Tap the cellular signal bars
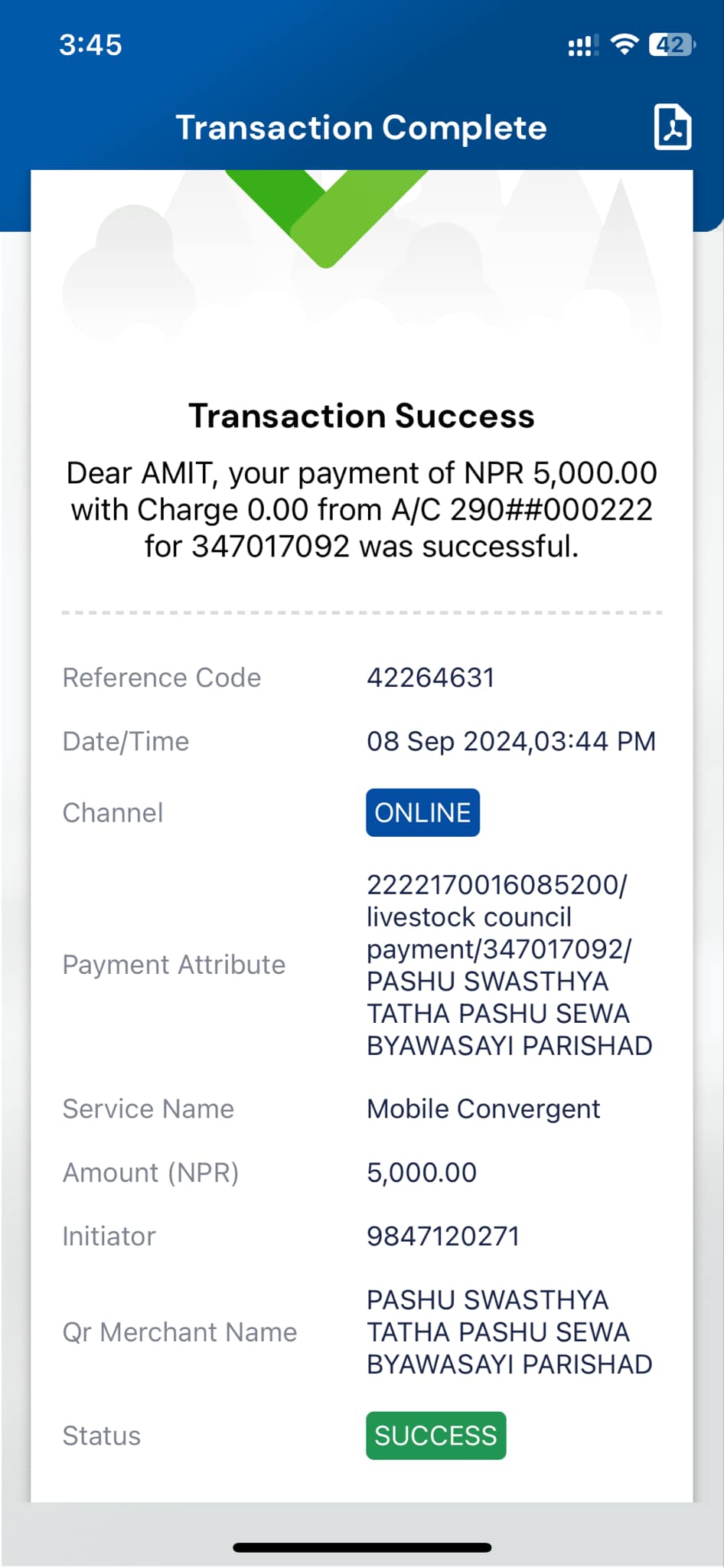The width and height of the screenshot is (724, 1568). pyautogui.click(x=583, y=46)
